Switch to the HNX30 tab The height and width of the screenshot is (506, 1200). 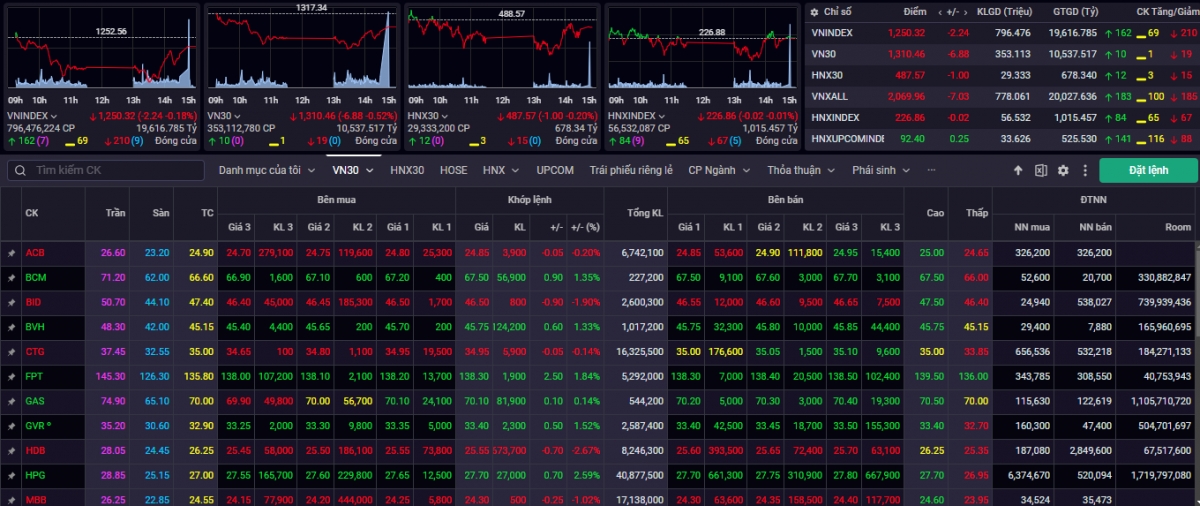(407, 170)
